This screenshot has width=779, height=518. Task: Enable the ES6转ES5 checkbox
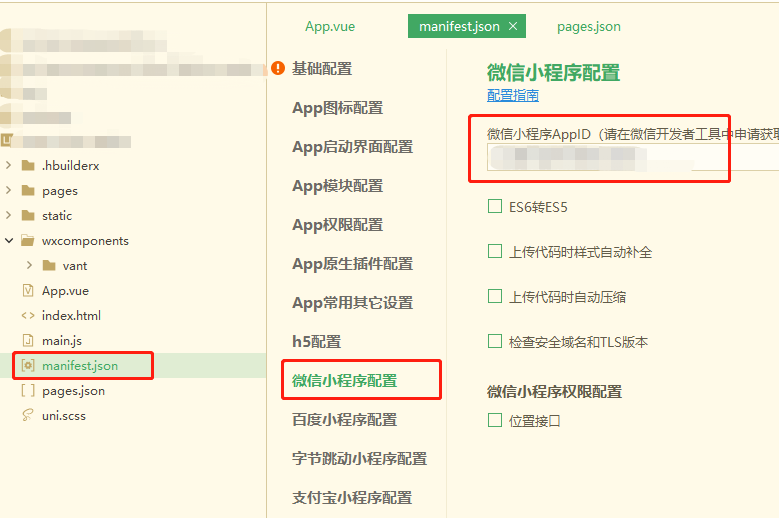point(495,206)
